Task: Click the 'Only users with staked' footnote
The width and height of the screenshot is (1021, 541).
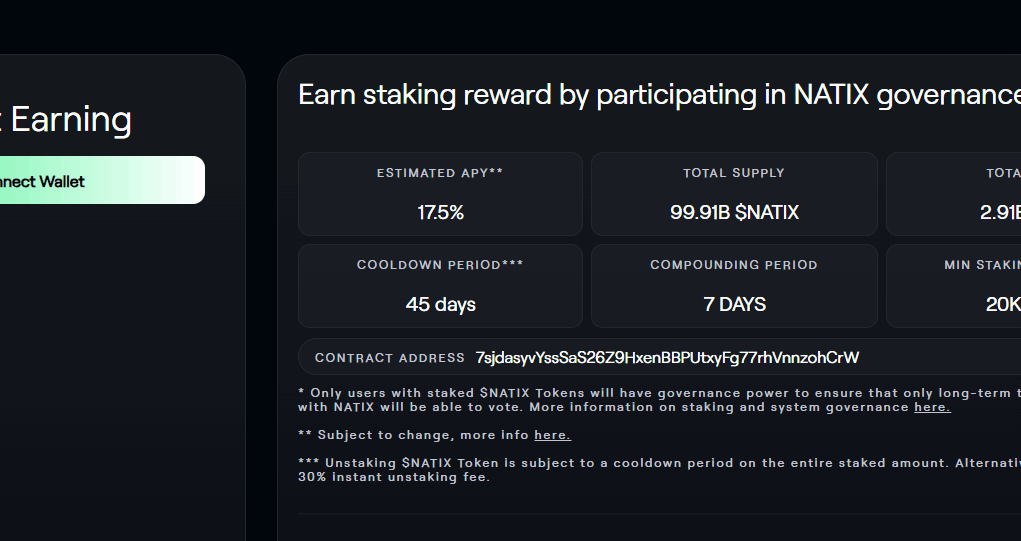Action: pos(659,400)
